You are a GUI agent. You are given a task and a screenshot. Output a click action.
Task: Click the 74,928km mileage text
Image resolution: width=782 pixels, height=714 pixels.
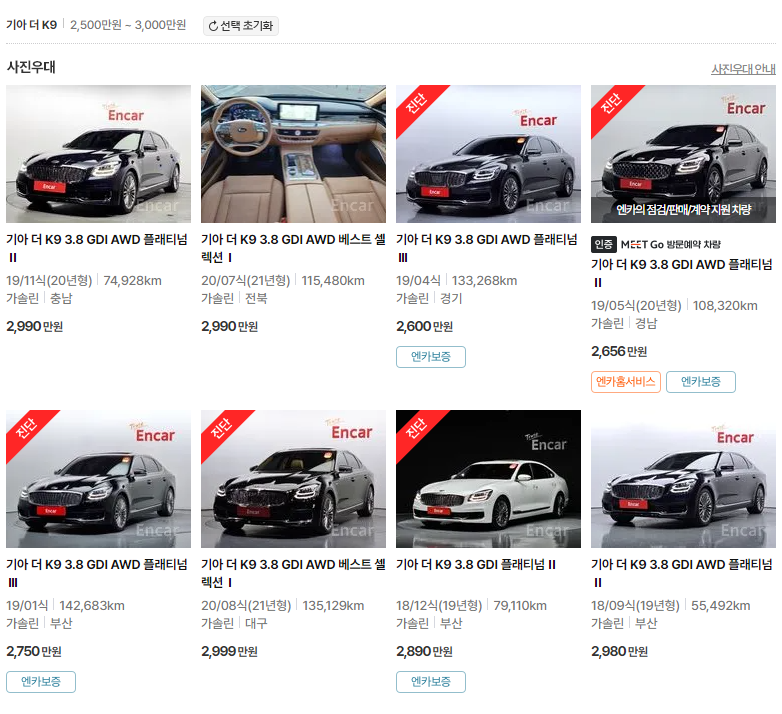click(x=133, y=281)
